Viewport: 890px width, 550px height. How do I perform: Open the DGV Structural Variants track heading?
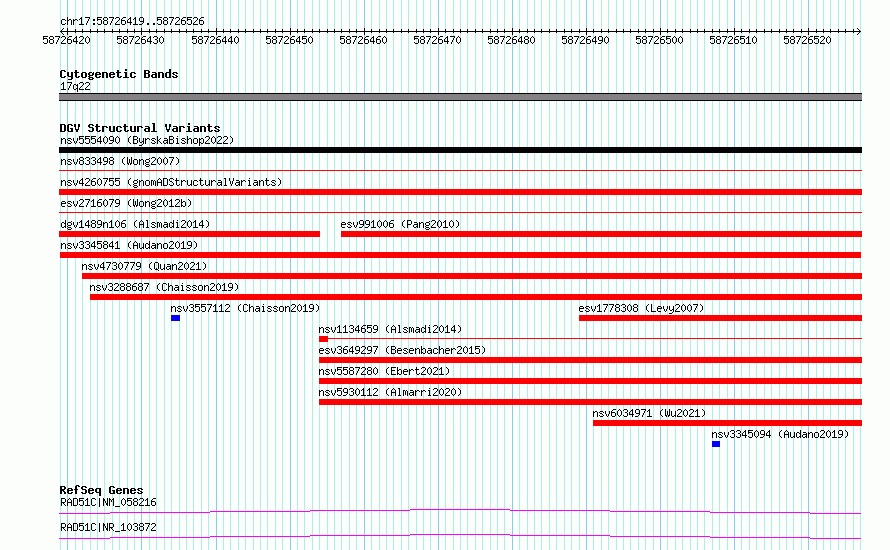[x=140, y=128]
